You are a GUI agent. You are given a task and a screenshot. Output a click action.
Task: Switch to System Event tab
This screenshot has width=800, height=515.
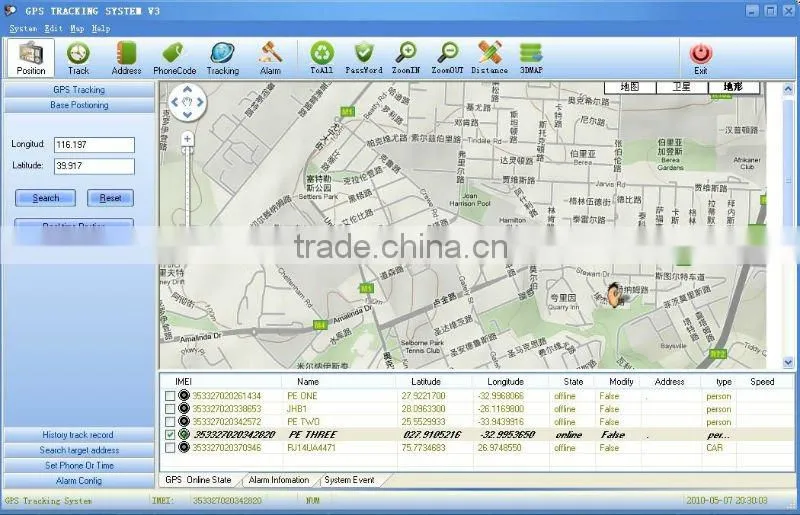(x=349, y=480)
